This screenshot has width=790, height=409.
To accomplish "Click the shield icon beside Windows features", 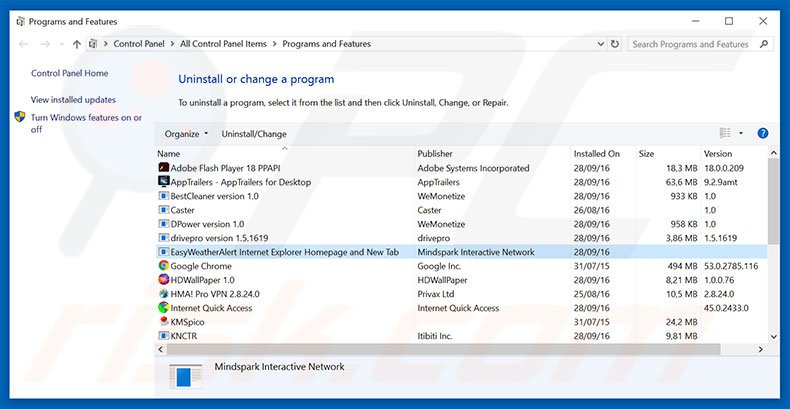I will [20, 117].
